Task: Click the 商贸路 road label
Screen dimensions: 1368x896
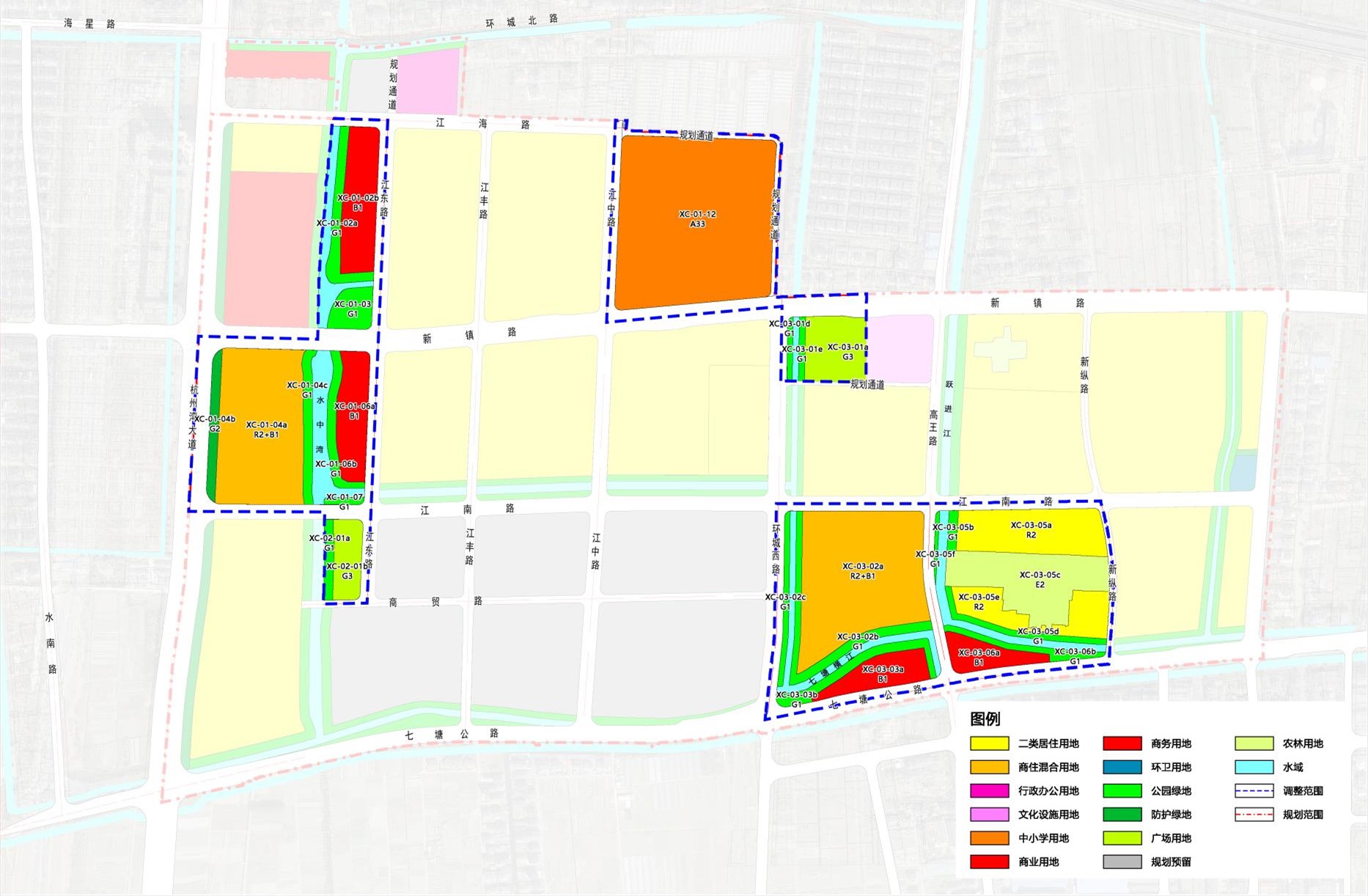Action: pos(435,601)
